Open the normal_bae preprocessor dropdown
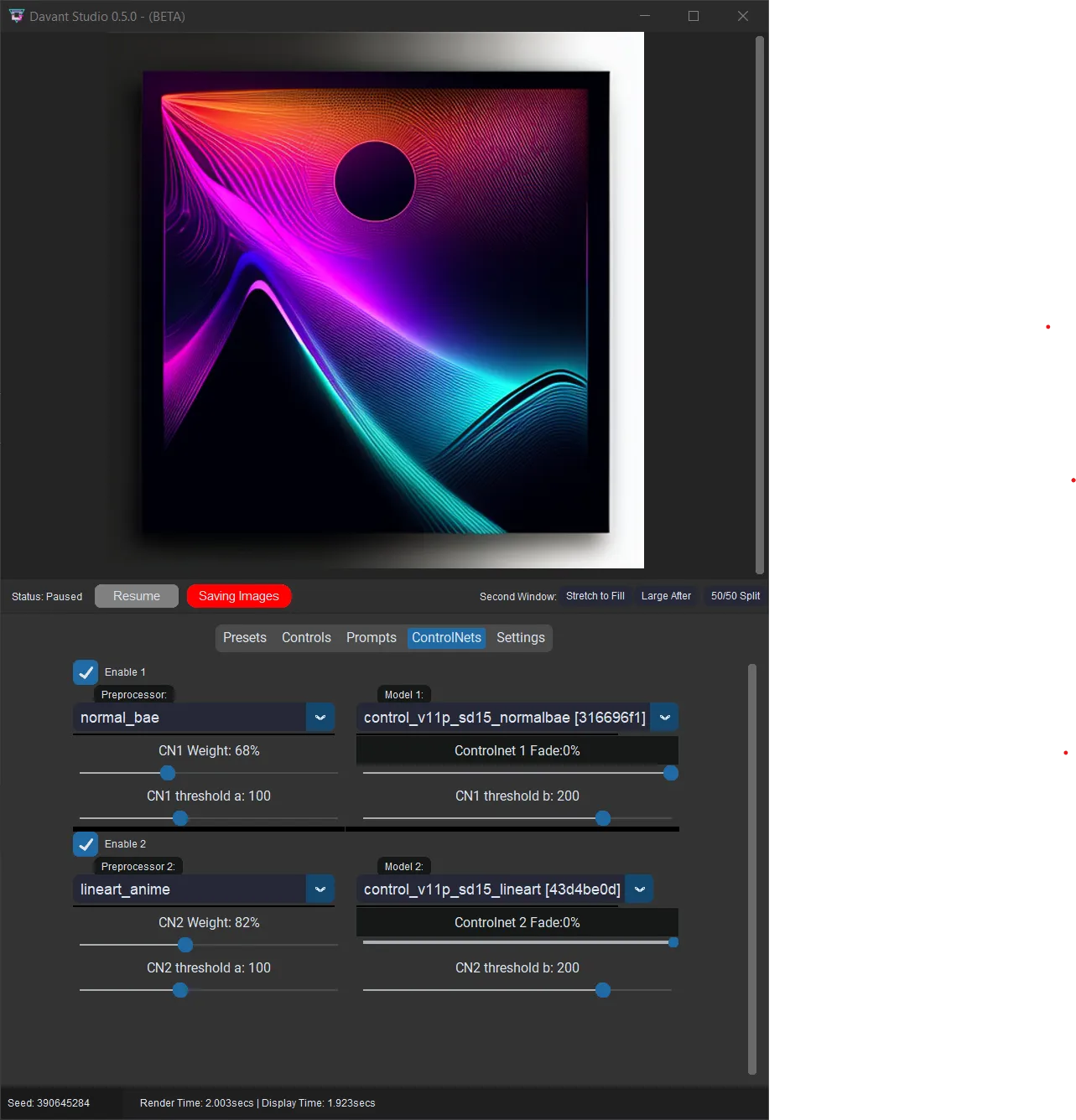This screenshot has width=1076, height=1120. pos(320,718)
